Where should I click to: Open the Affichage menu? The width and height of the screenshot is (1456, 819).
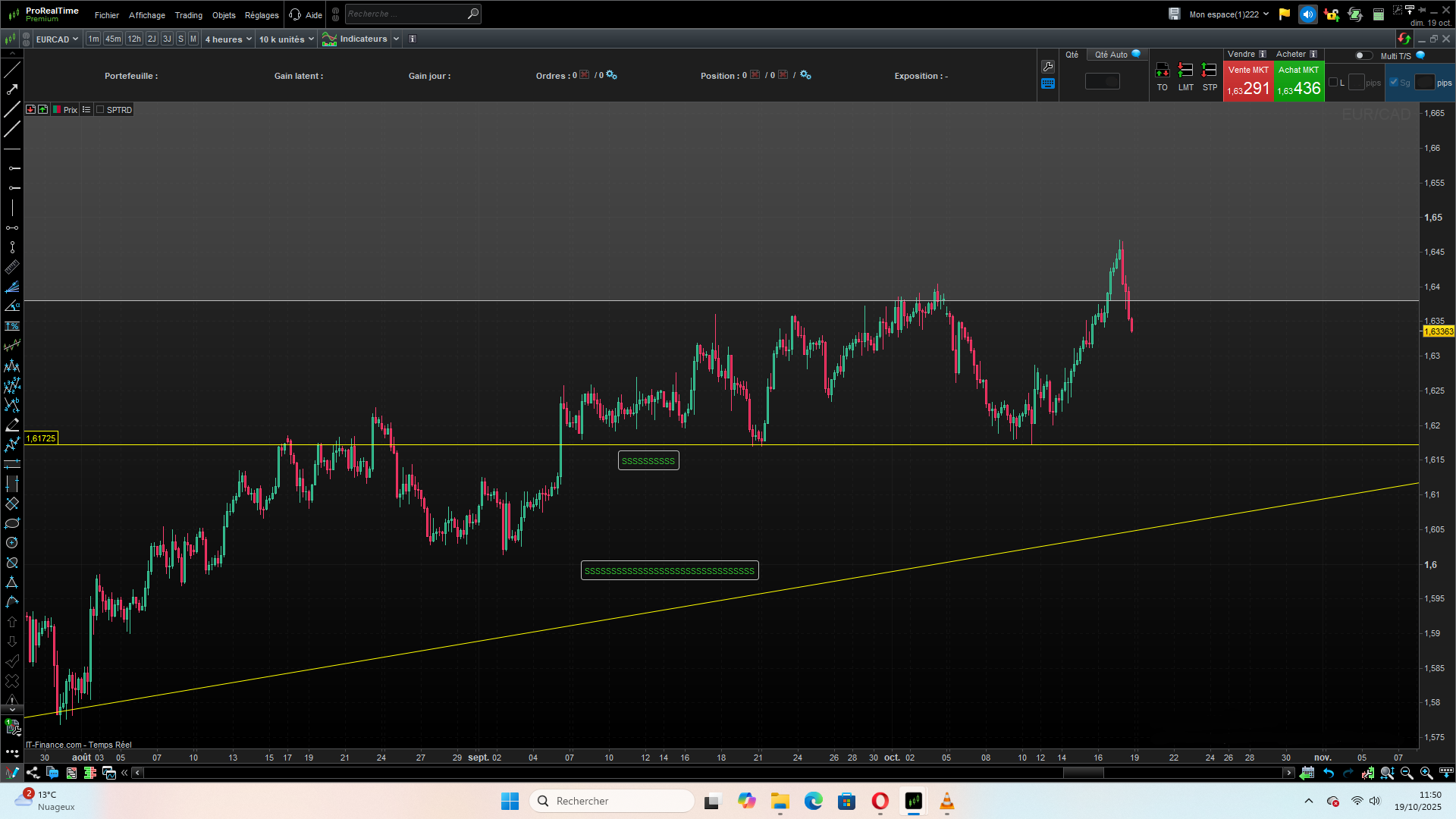146,15
